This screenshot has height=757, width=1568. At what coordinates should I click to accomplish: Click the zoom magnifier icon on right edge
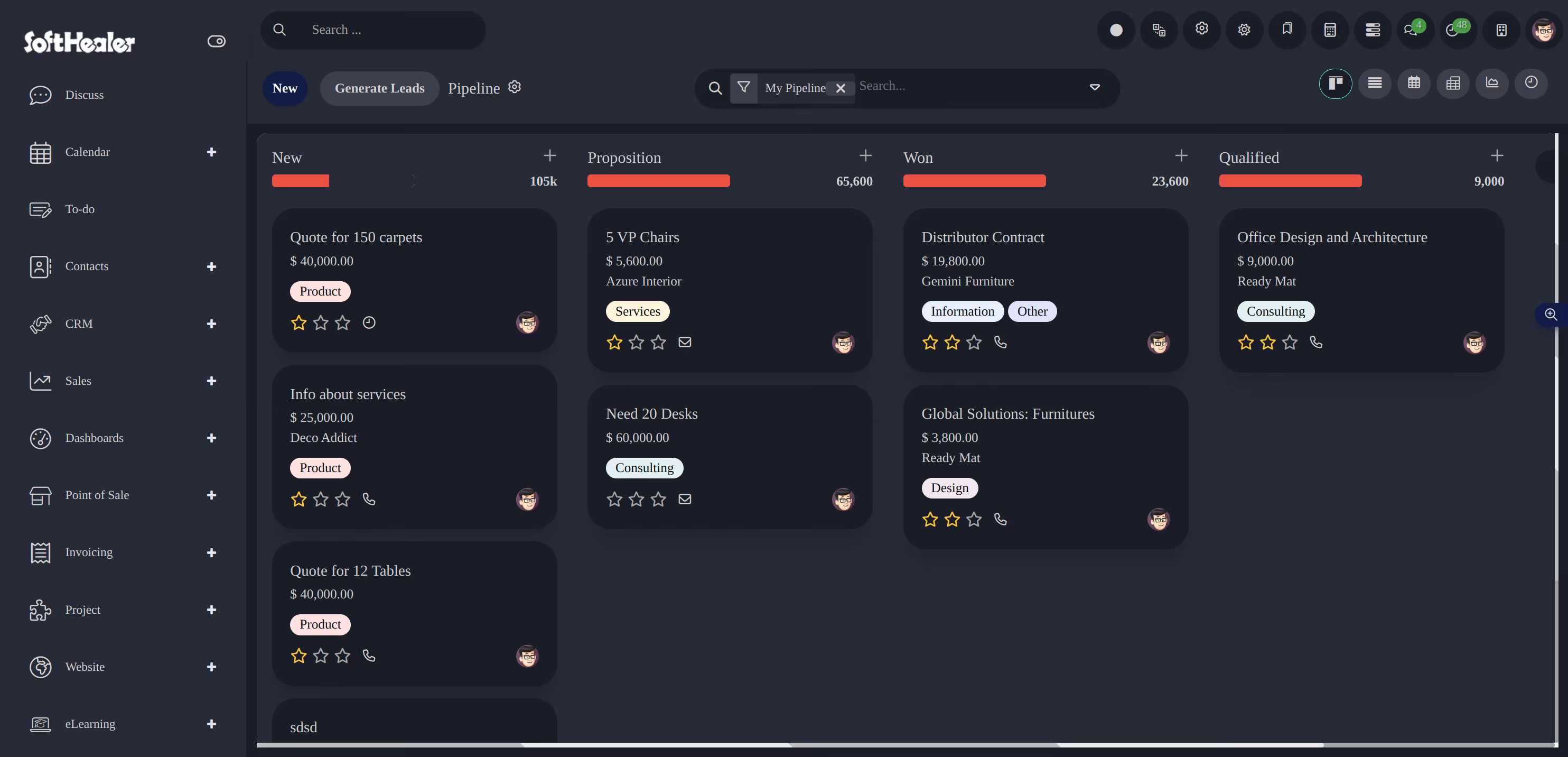click(x=1551, y=314)
